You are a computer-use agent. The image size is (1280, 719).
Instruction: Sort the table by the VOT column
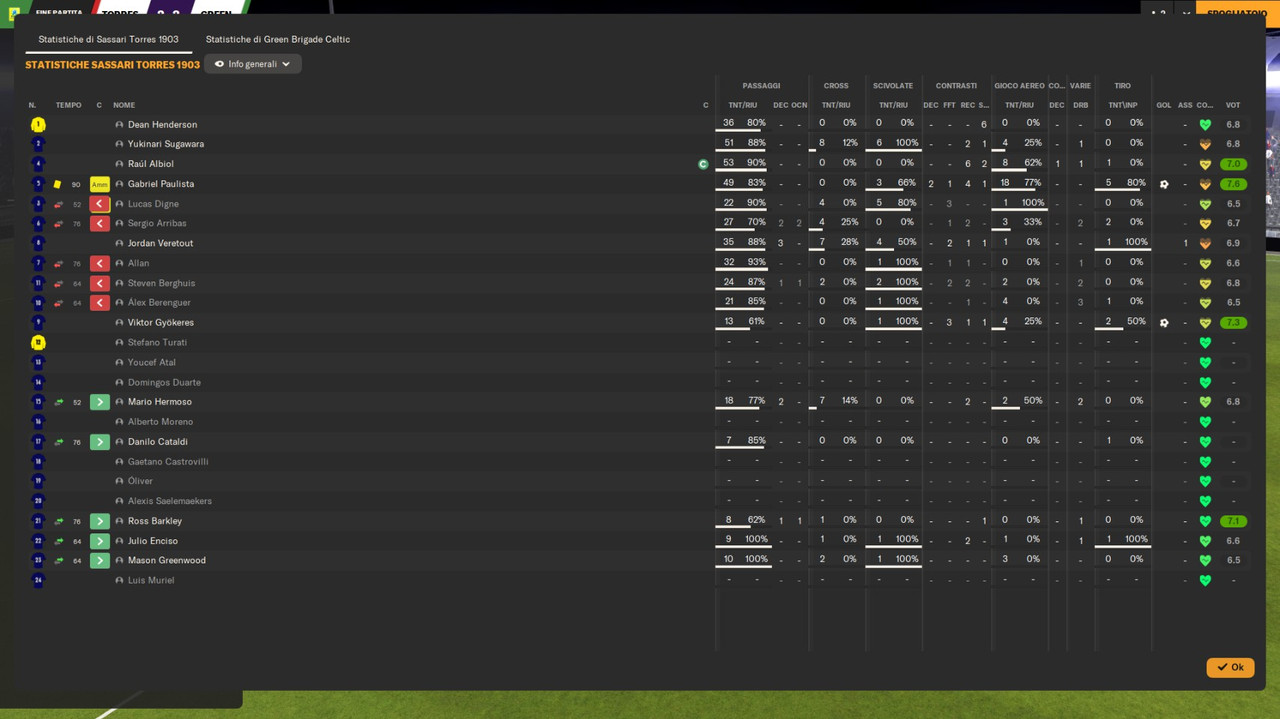click(1233, 105)
